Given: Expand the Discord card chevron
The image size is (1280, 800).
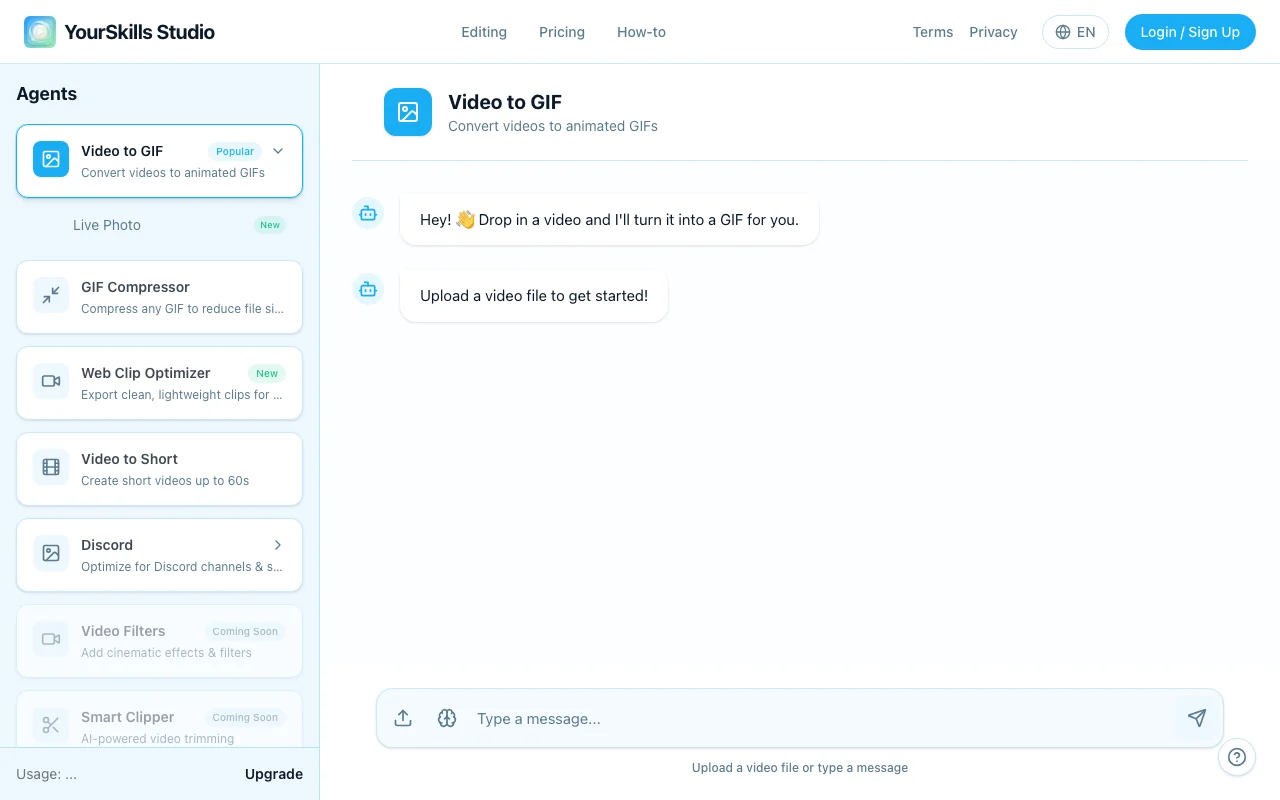Looking at the screenshot, I should pyautogui.click(x=278, y=545).
